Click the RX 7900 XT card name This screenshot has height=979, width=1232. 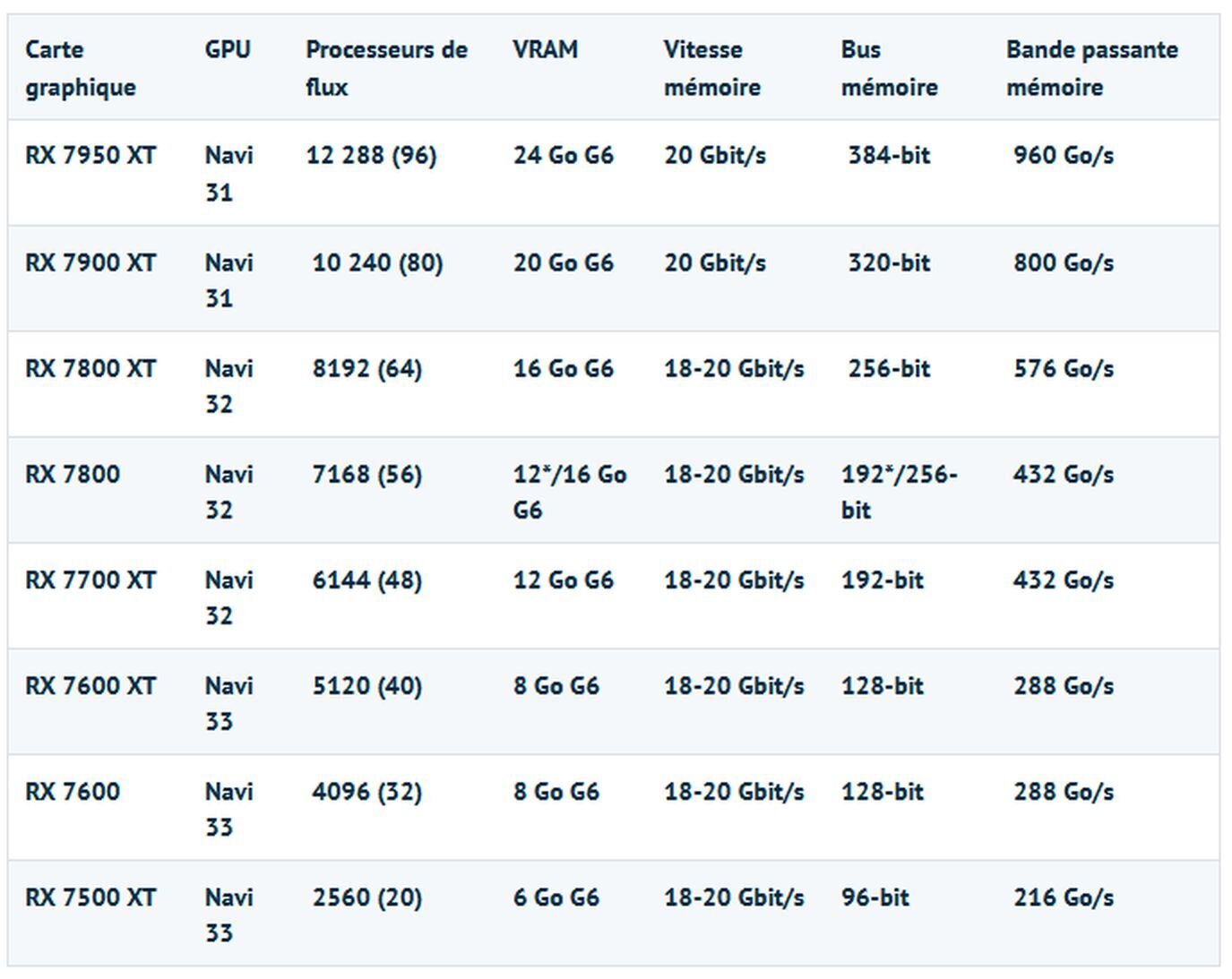(90, 263)
